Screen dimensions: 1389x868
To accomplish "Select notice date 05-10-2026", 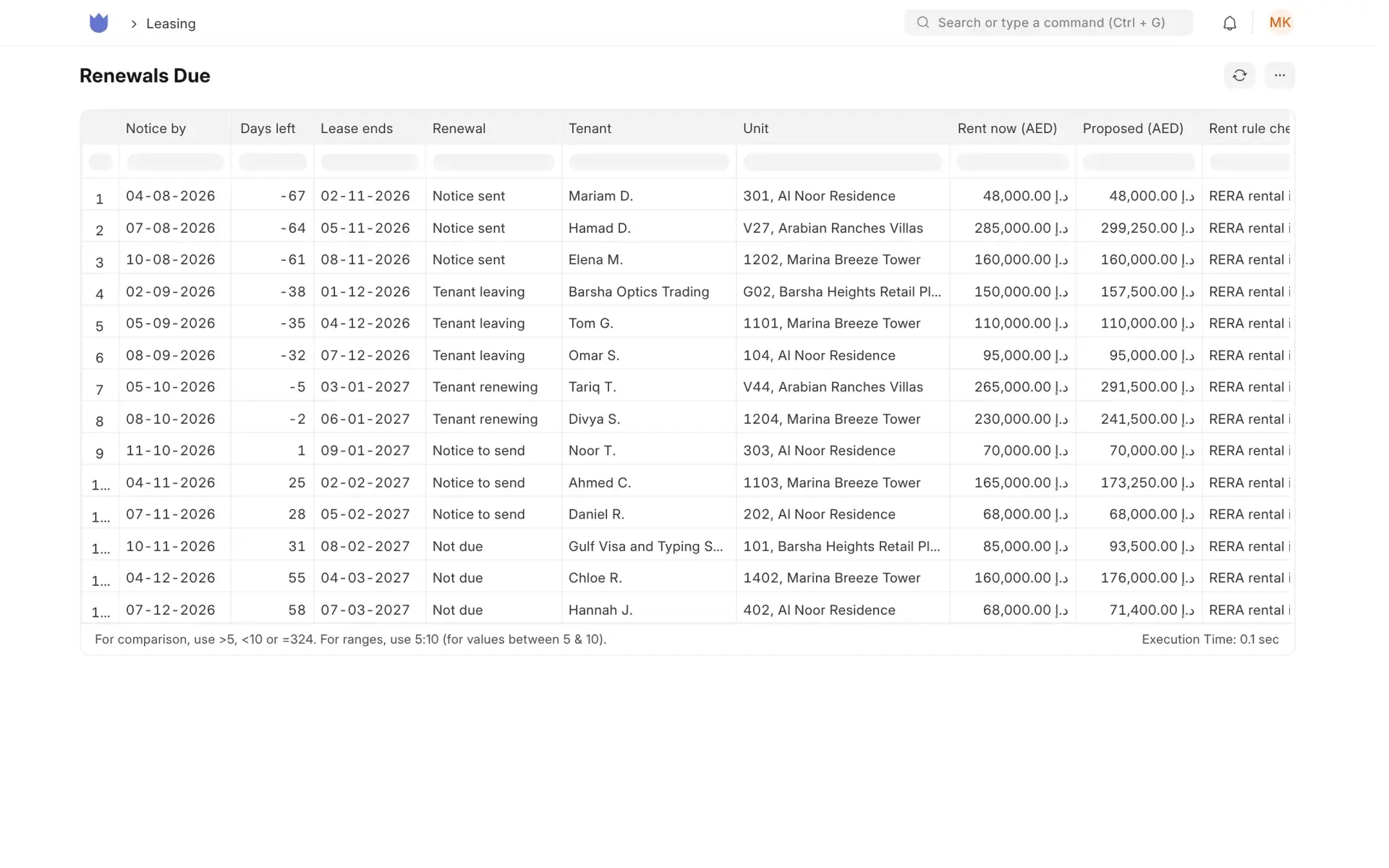I will (x=175, y=387).
